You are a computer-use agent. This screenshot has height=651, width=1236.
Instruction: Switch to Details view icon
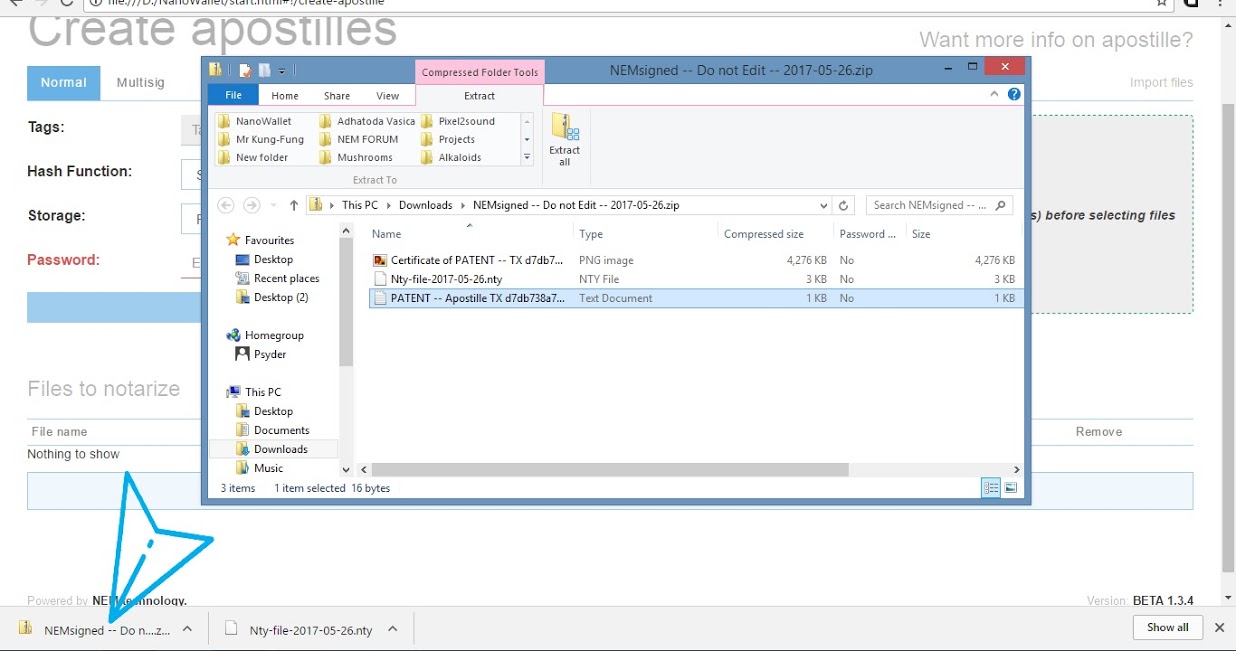tap(991, 488)
